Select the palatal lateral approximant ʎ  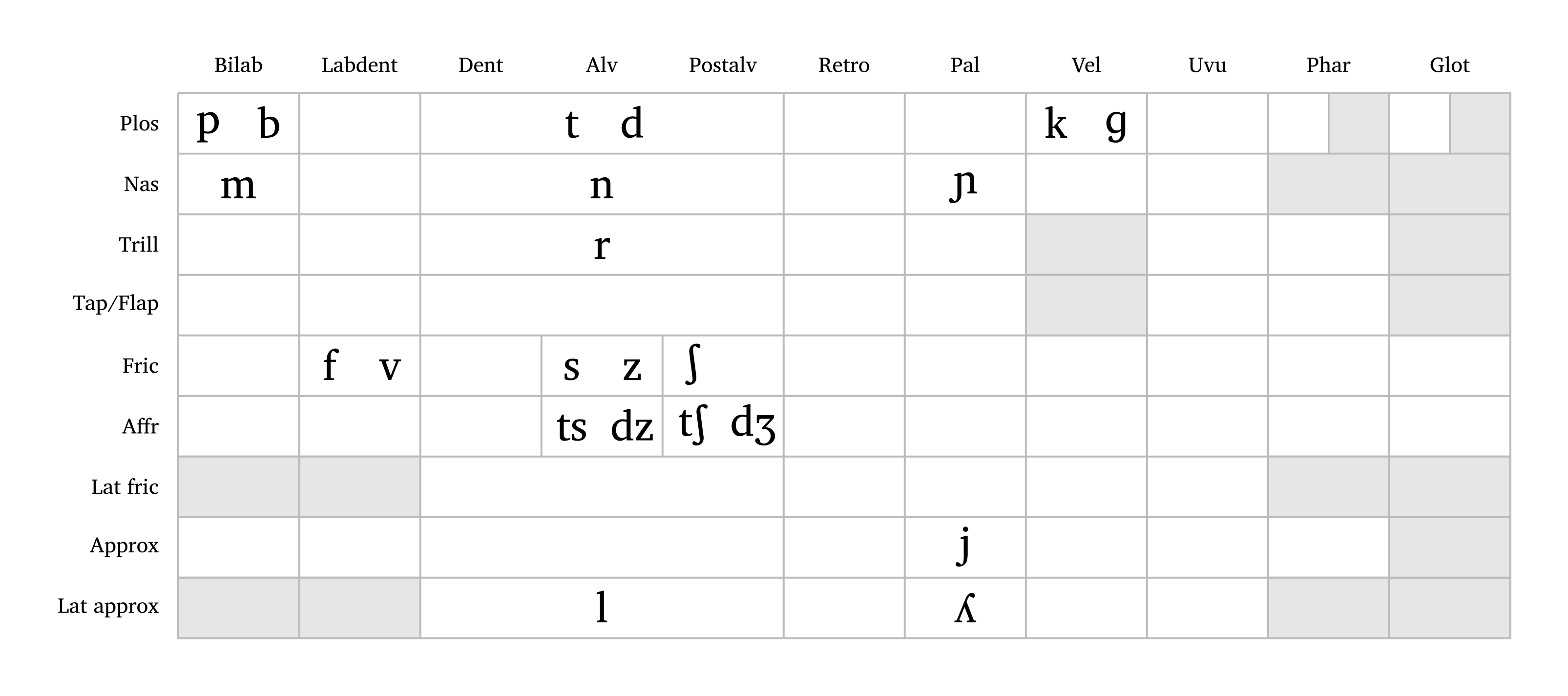click(x=965, y=608)
